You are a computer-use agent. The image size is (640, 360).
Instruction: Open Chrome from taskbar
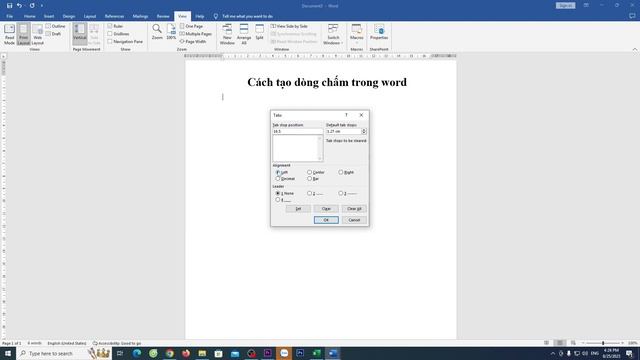pos(169,353)
